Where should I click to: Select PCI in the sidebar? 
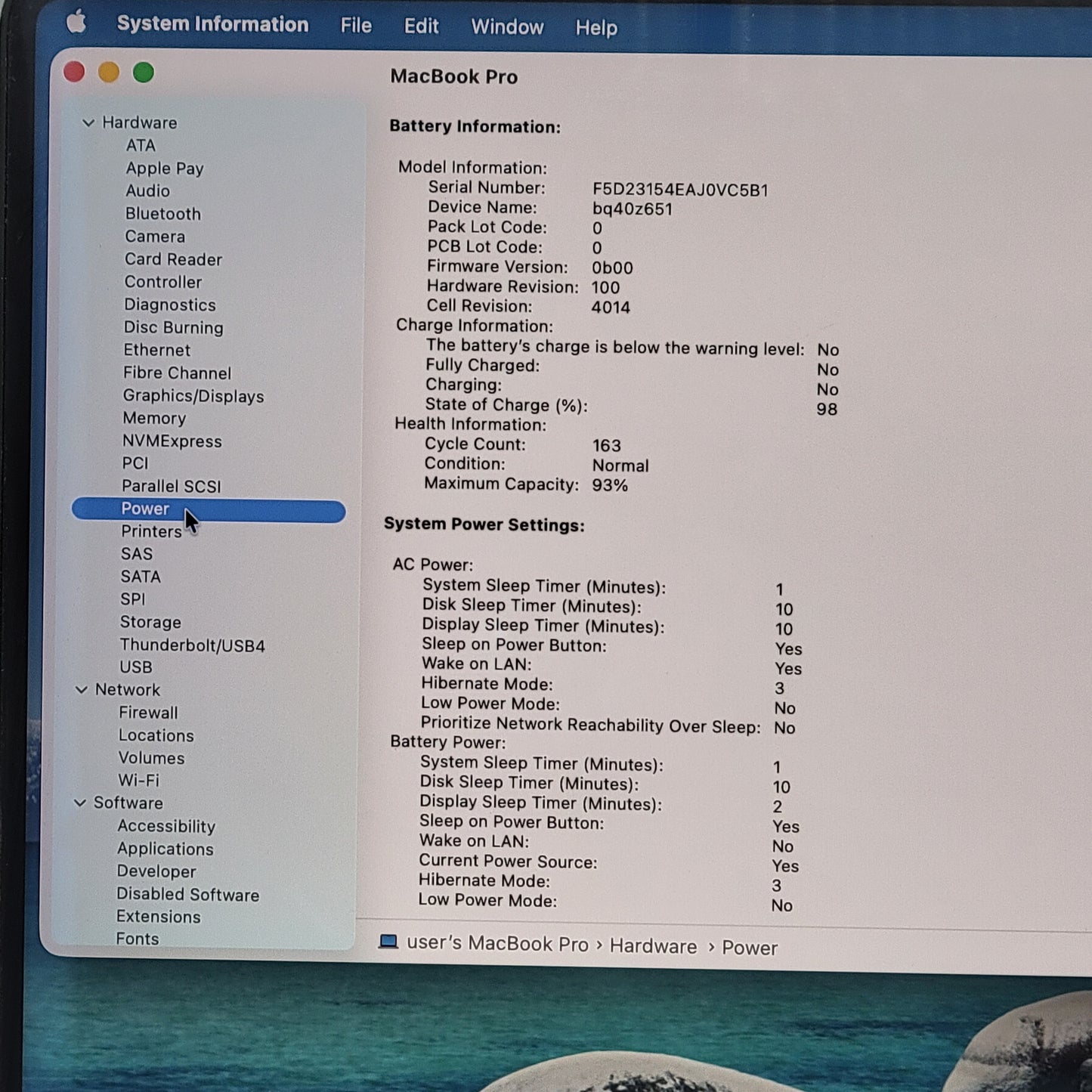pos(135,463)
